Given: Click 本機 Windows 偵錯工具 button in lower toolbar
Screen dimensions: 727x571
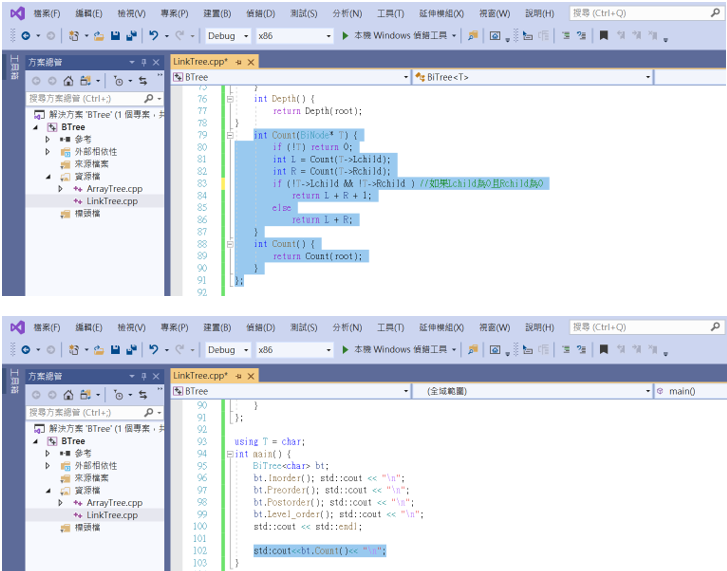Looking at the screenshot, I should pyautogui.click(x=395, y=350).
